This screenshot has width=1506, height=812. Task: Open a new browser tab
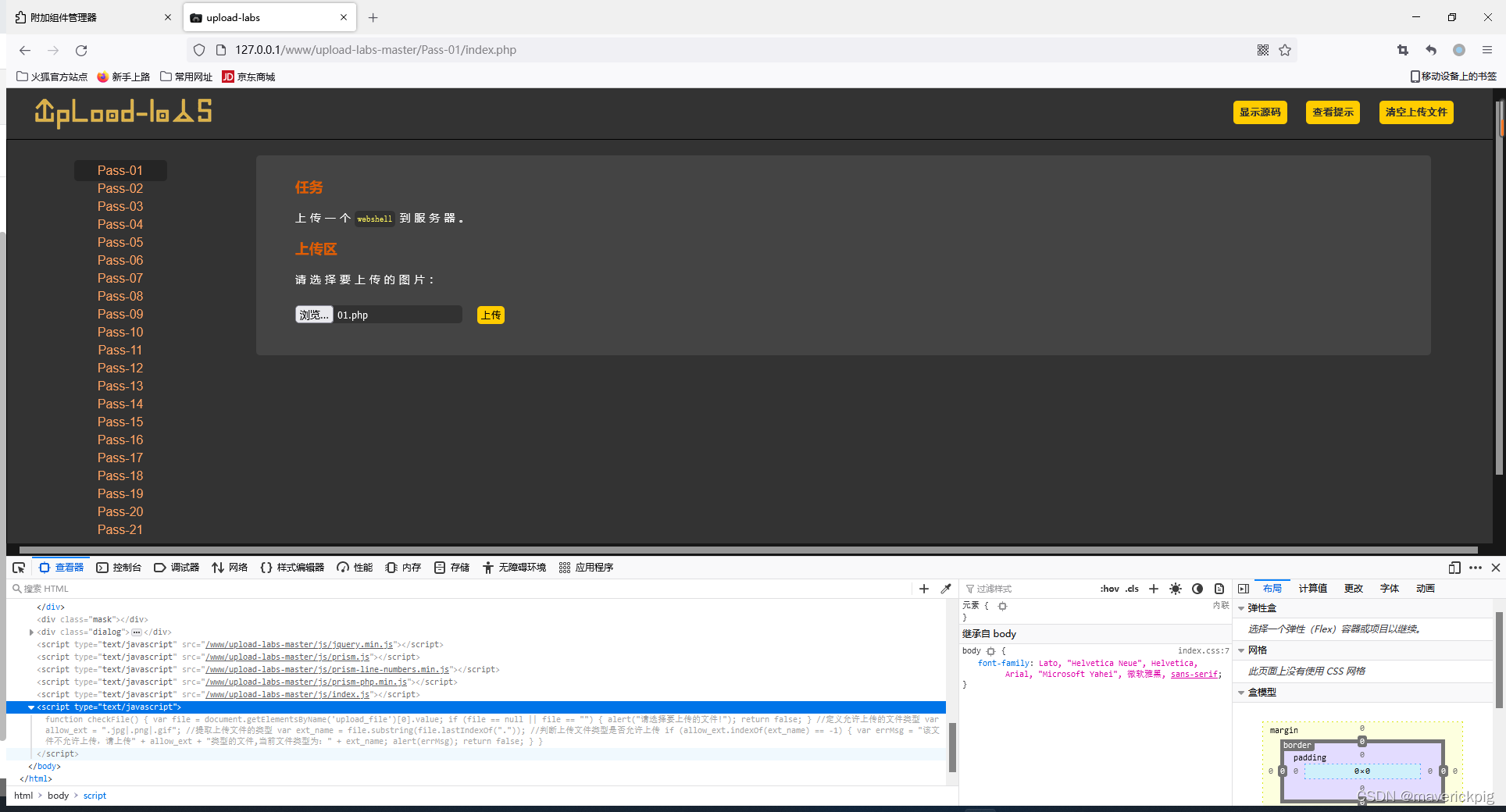[373, 17]
